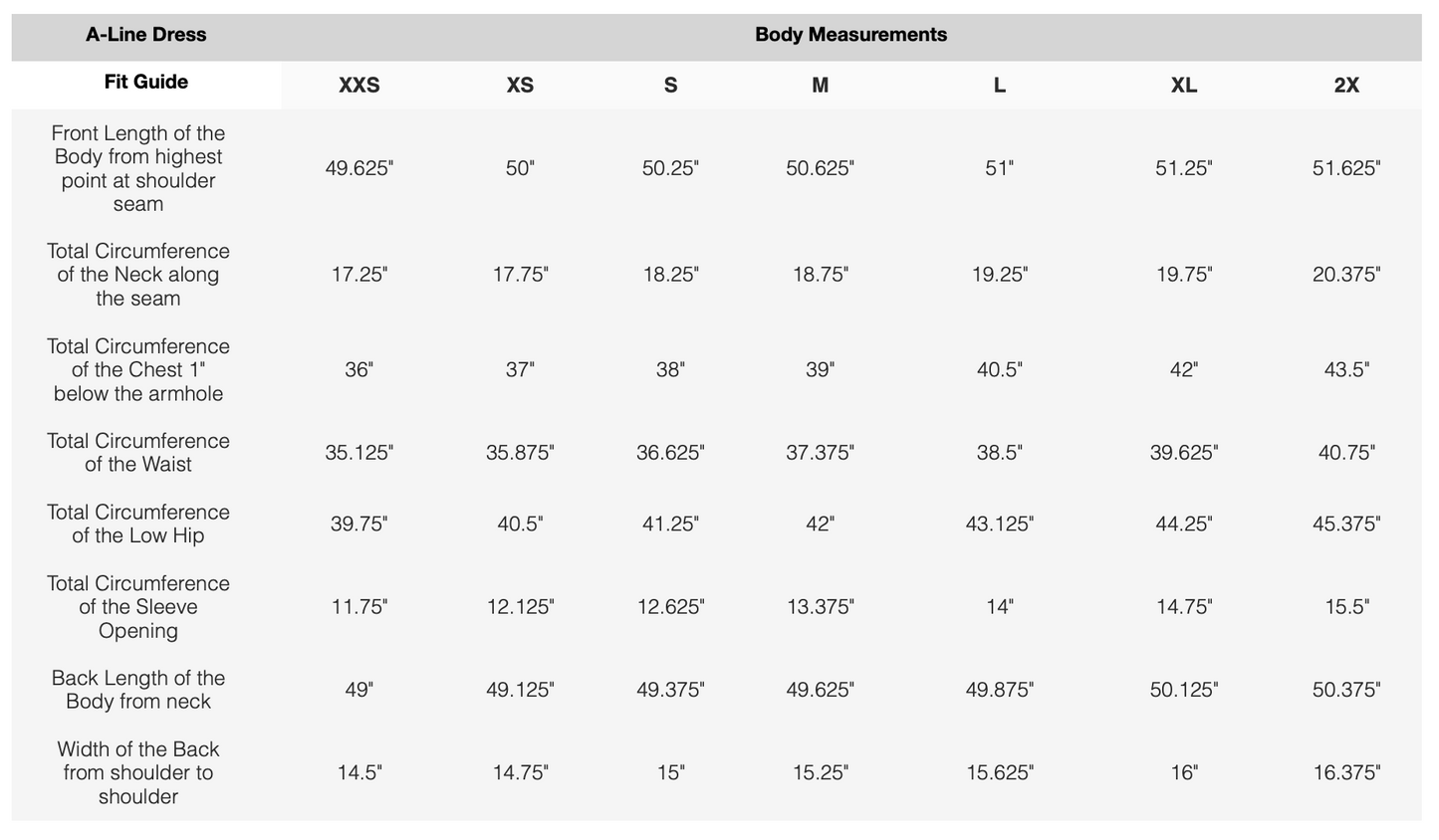Select the 40.5" chest value for size L
This screenshot has width=1439, height=840.
click(999, 370)
